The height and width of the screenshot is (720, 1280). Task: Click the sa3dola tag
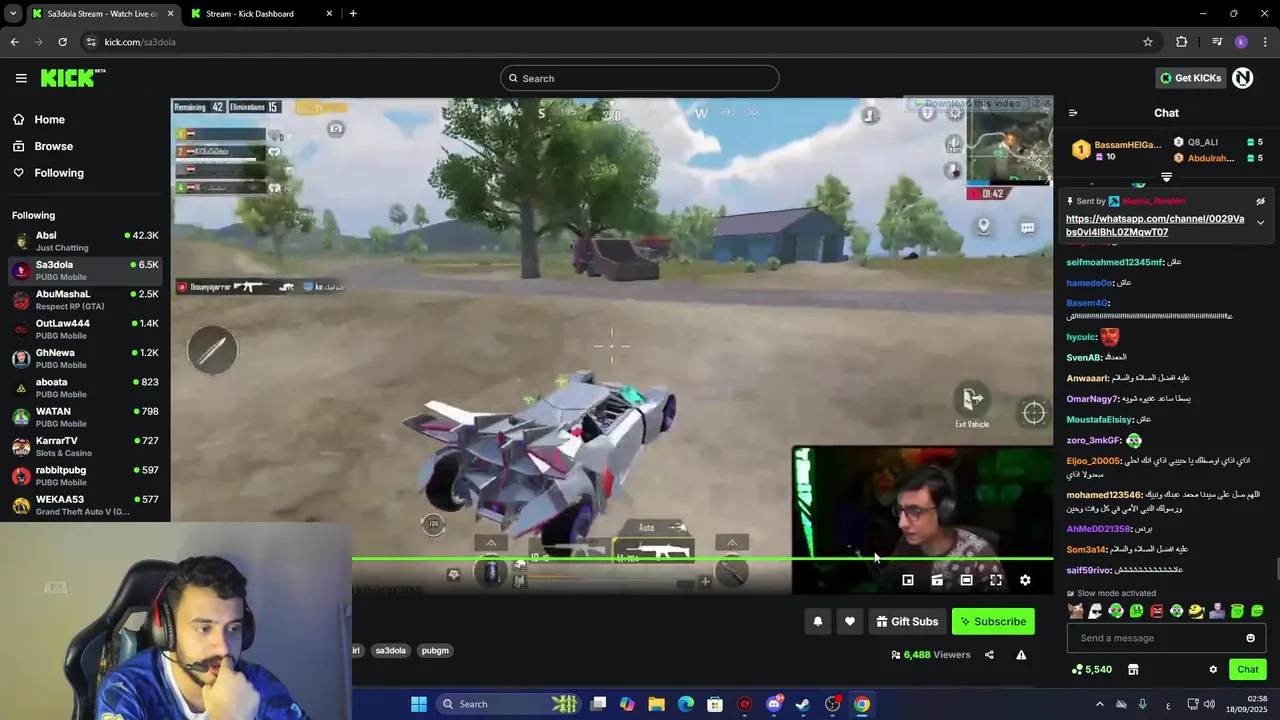point(390,650)
